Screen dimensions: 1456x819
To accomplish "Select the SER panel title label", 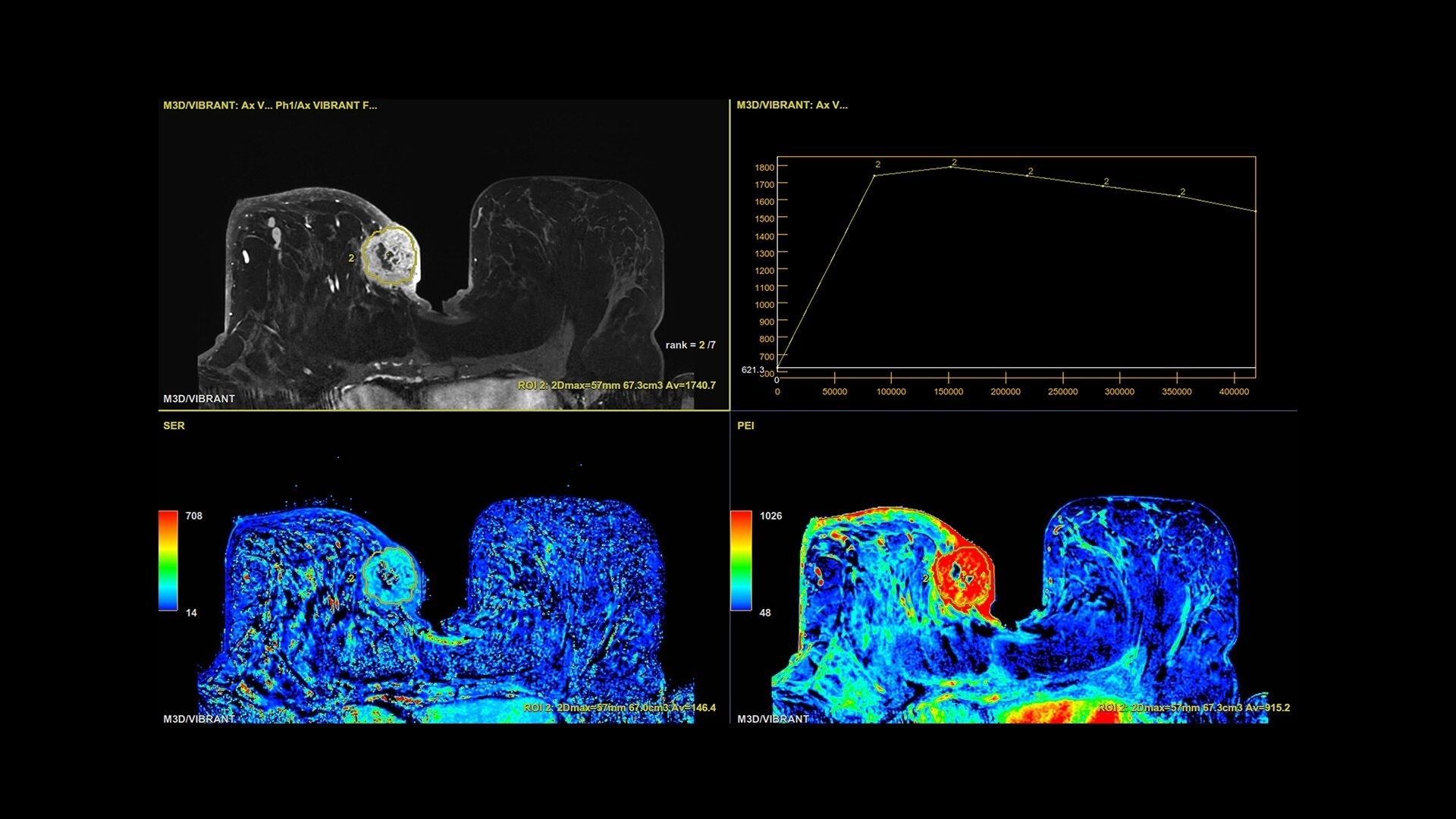I will (174, 425).
